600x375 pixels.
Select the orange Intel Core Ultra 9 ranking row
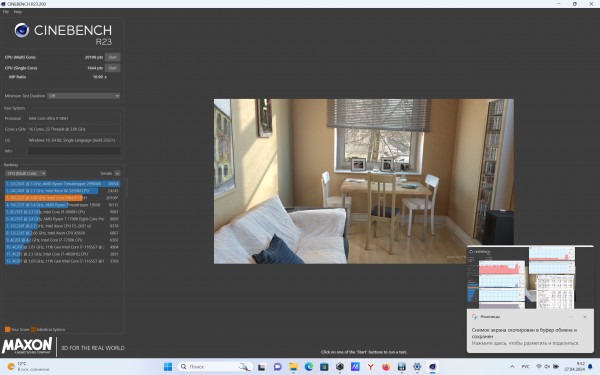62,198
